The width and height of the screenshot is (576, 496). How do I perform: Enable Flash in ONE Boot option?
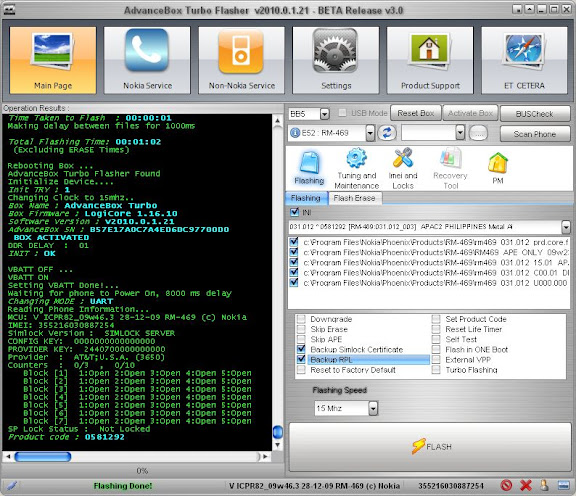436,349
